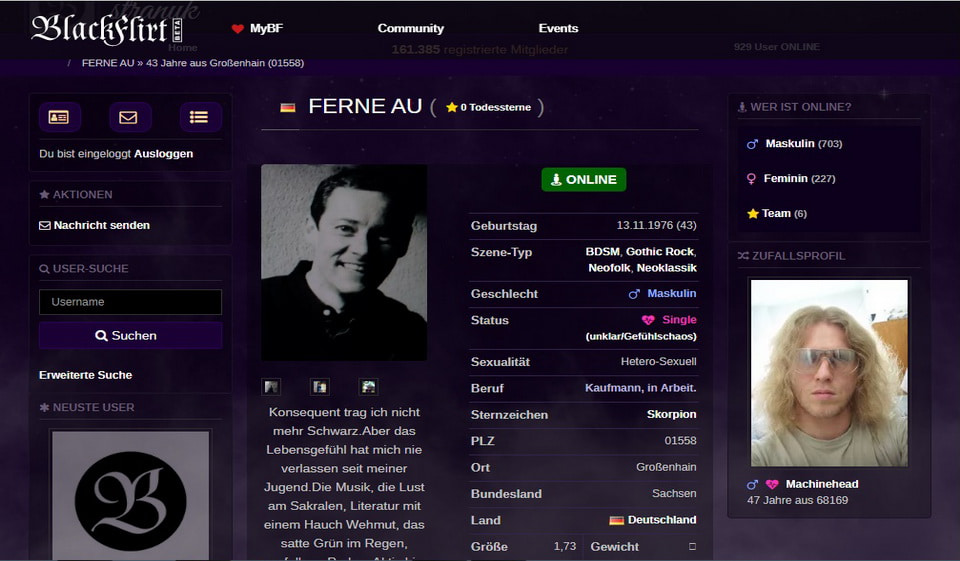Click into the Username search field
The height and width of the screenshot is (561, 960).
click(130, 302)
